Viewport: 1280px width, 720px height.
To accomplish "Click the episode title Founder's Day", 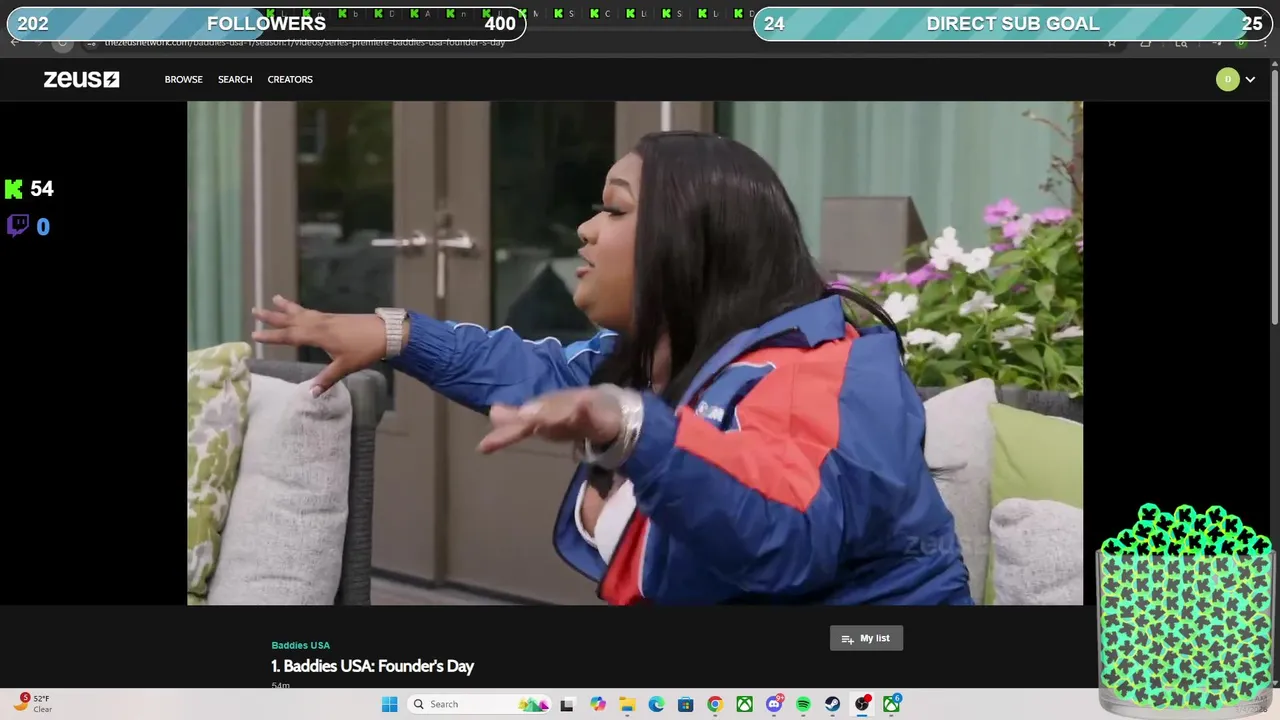I will (372, 666).
